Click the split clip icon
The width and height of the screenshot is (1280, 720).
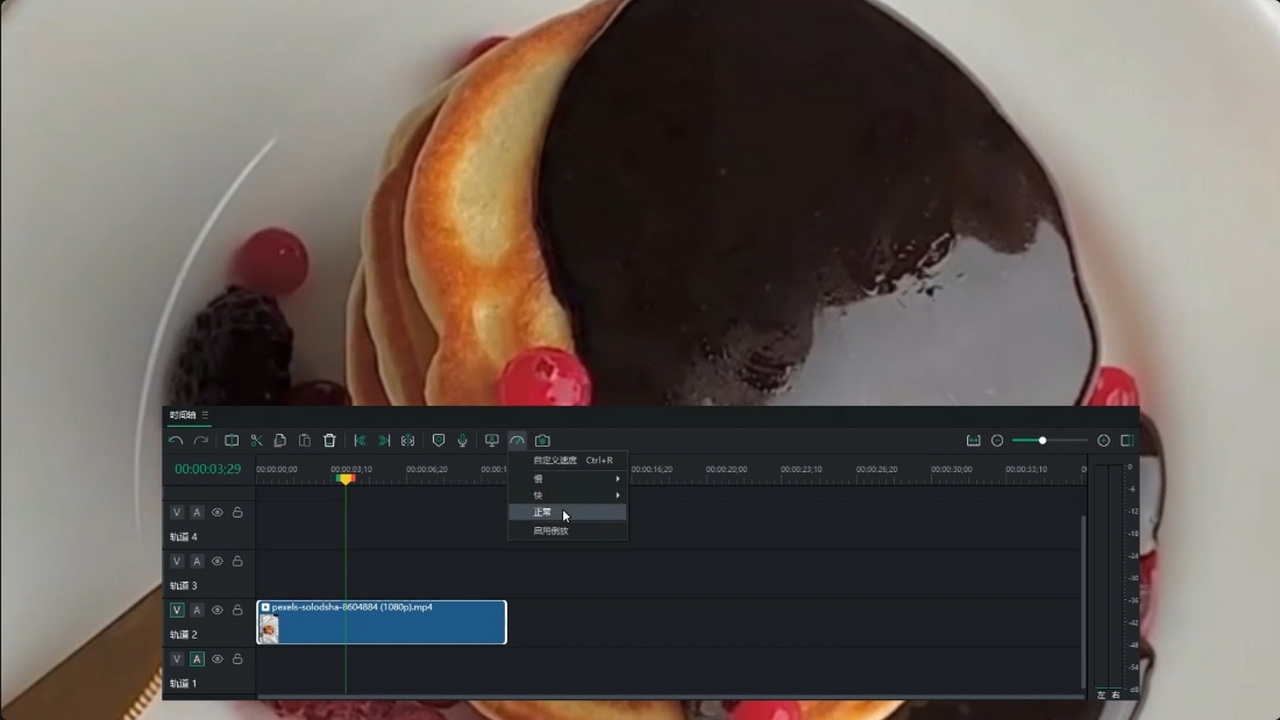(231, 441)
